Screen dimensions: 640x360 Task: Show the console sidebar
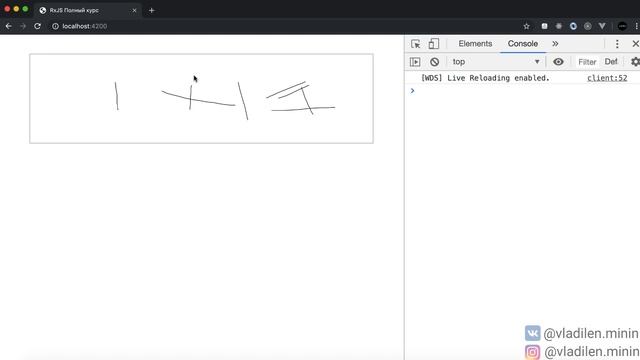pyautogui.click(x=415, y=62)
